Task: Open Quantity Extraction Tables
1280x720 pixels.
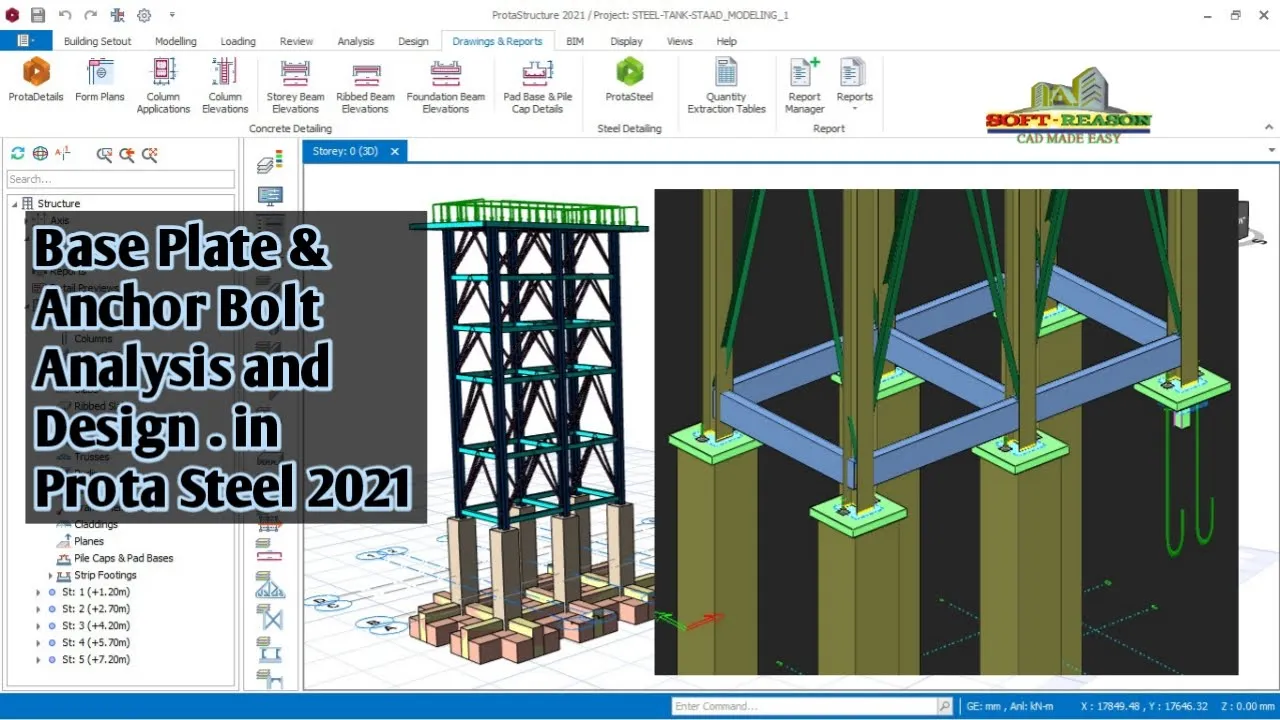Action: click(726, 85)
